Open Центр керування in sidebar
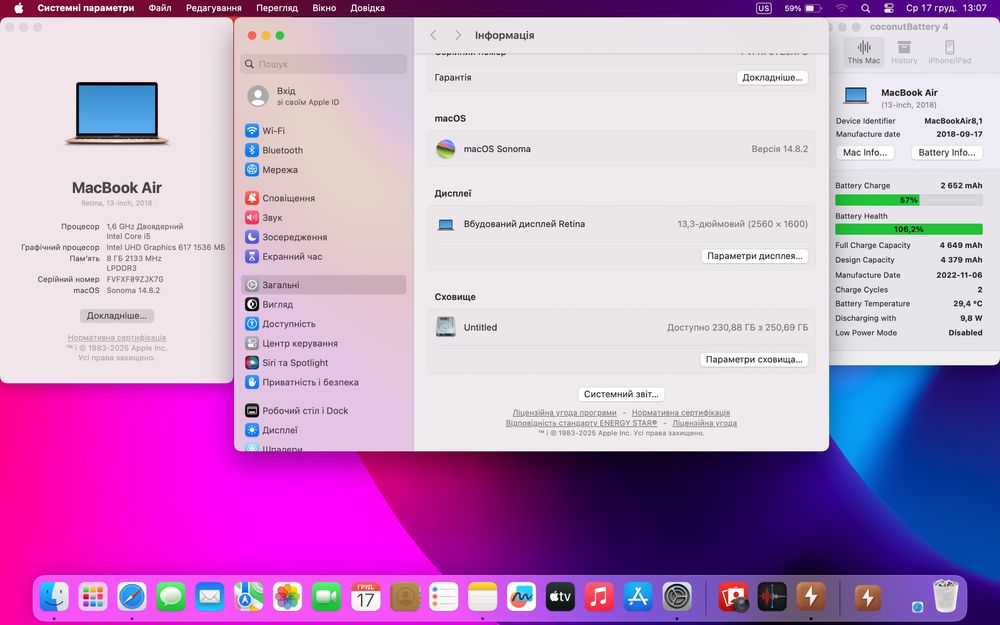This screenshot has width=1000, height=625. (324, 343)
